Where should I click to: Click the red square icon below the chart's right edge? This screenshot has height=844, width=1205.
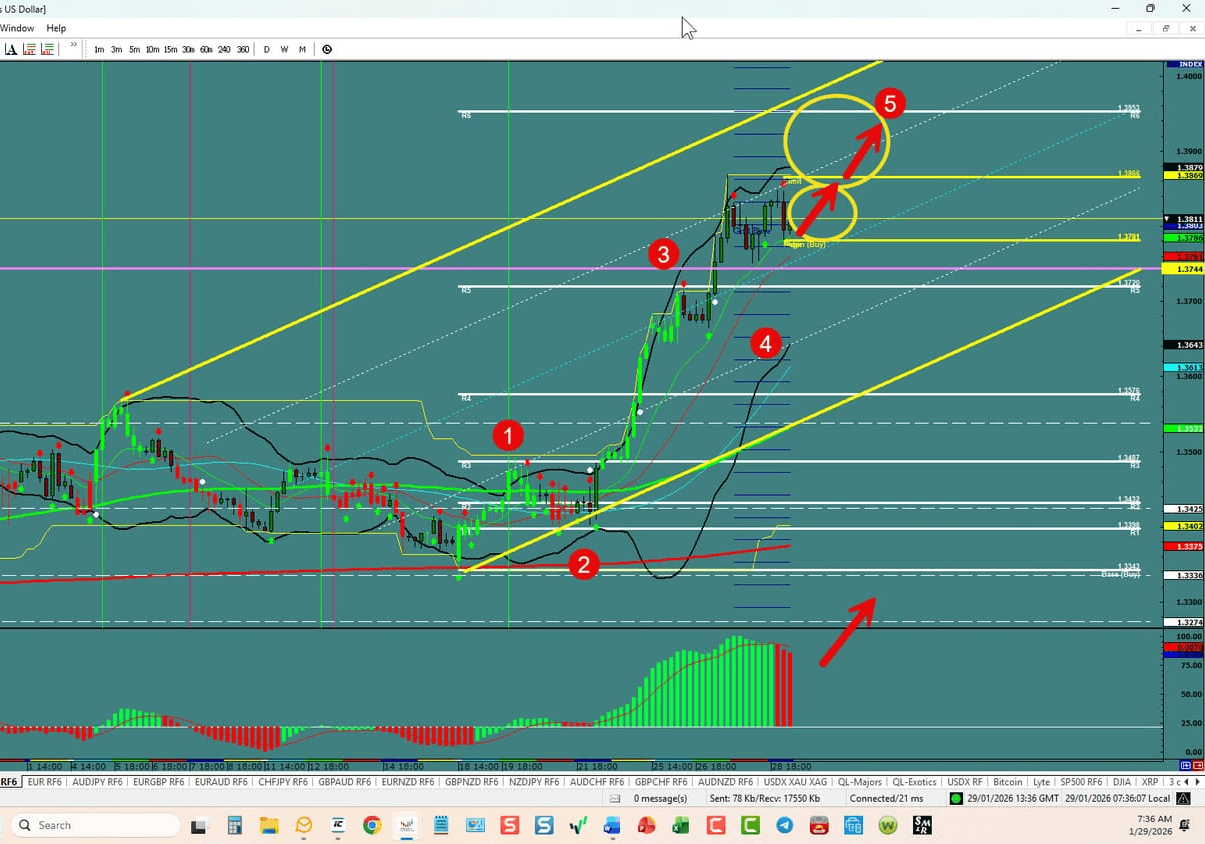(x=1196, y=765)
